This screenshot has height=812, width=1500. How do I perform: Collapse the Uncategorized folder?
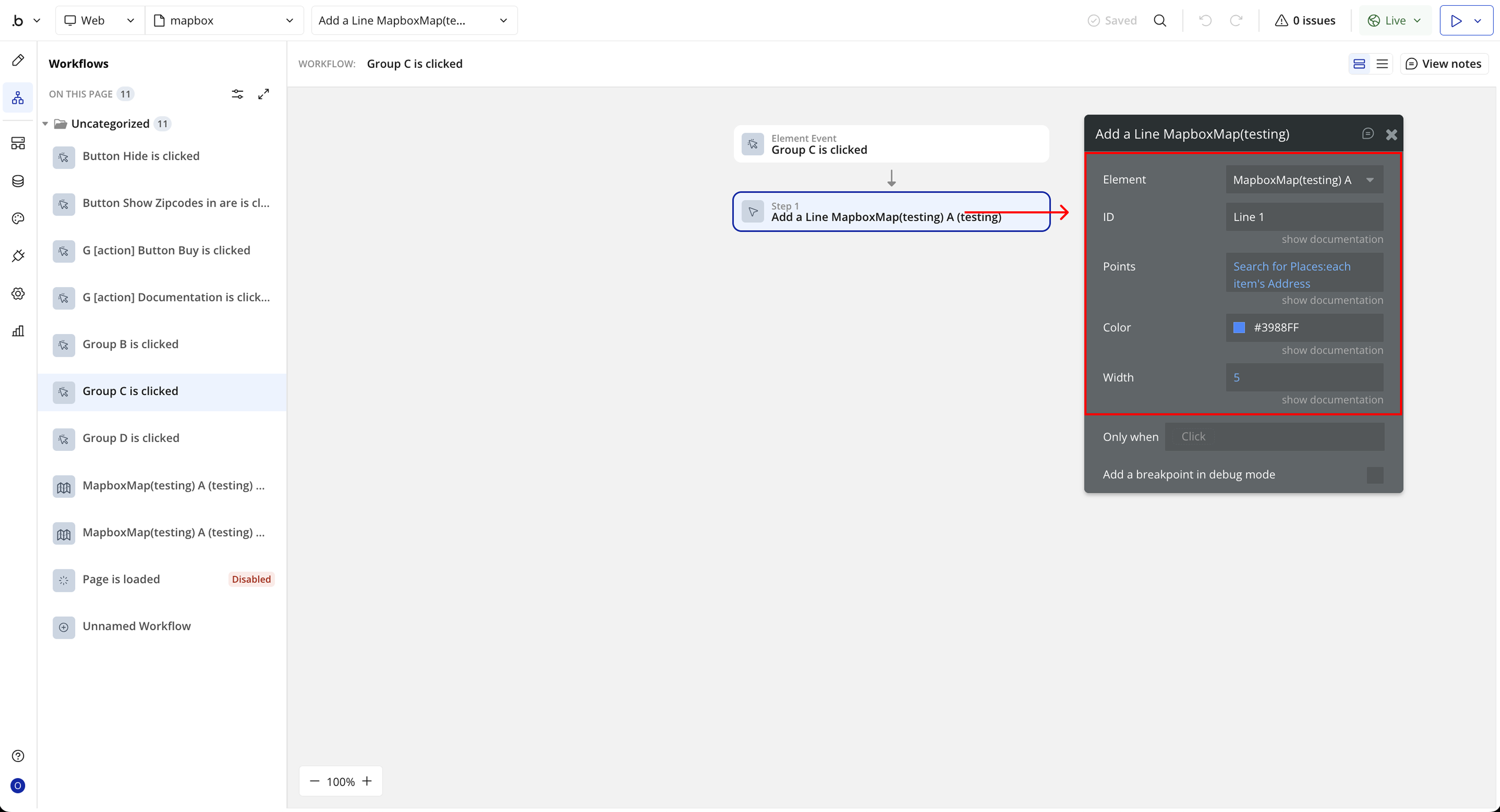tap(45, 123)
